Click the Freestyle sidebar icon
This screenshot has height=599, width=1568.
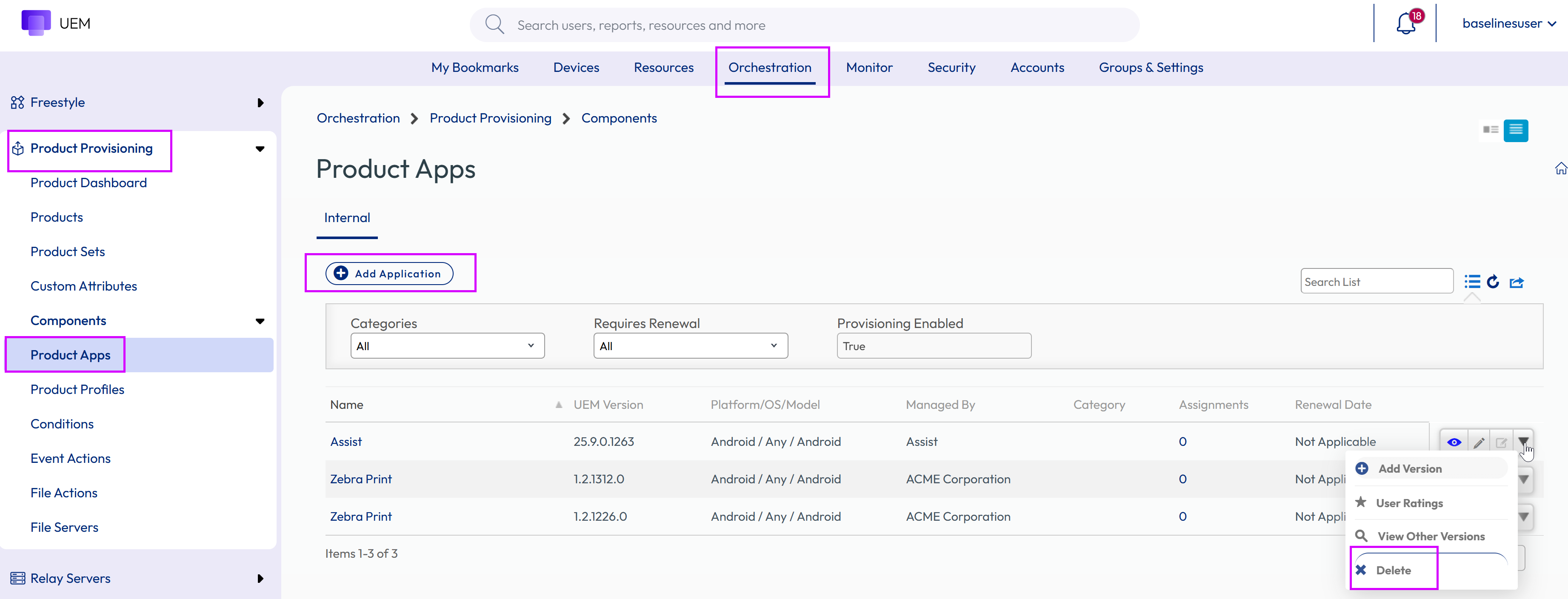pyautogui.click(x=17, y=102)
